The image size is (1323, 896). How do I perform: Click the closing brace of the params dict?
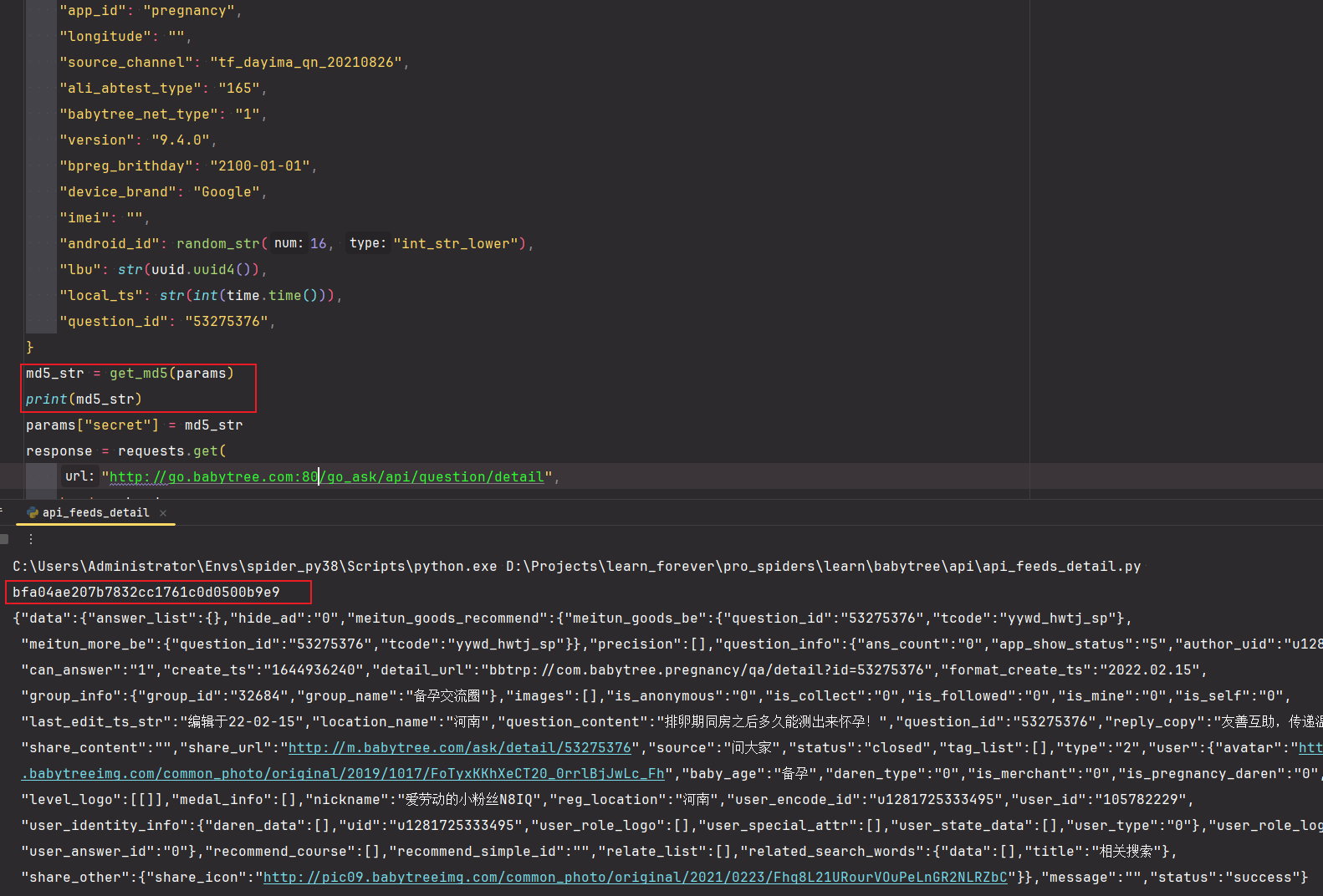[30, 348]
